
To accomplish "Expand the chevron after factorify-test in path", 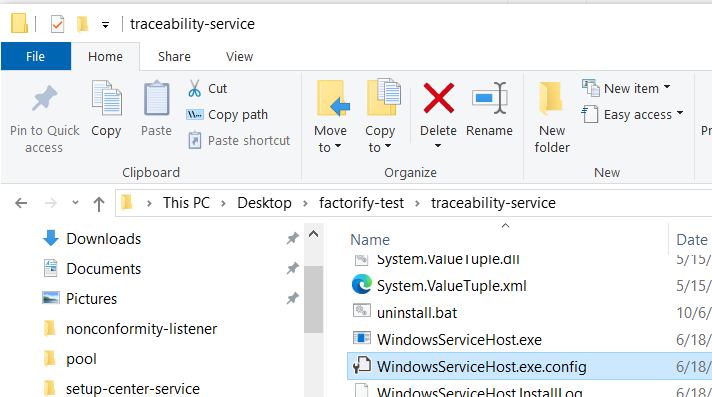I will click(x=417, y=203).
